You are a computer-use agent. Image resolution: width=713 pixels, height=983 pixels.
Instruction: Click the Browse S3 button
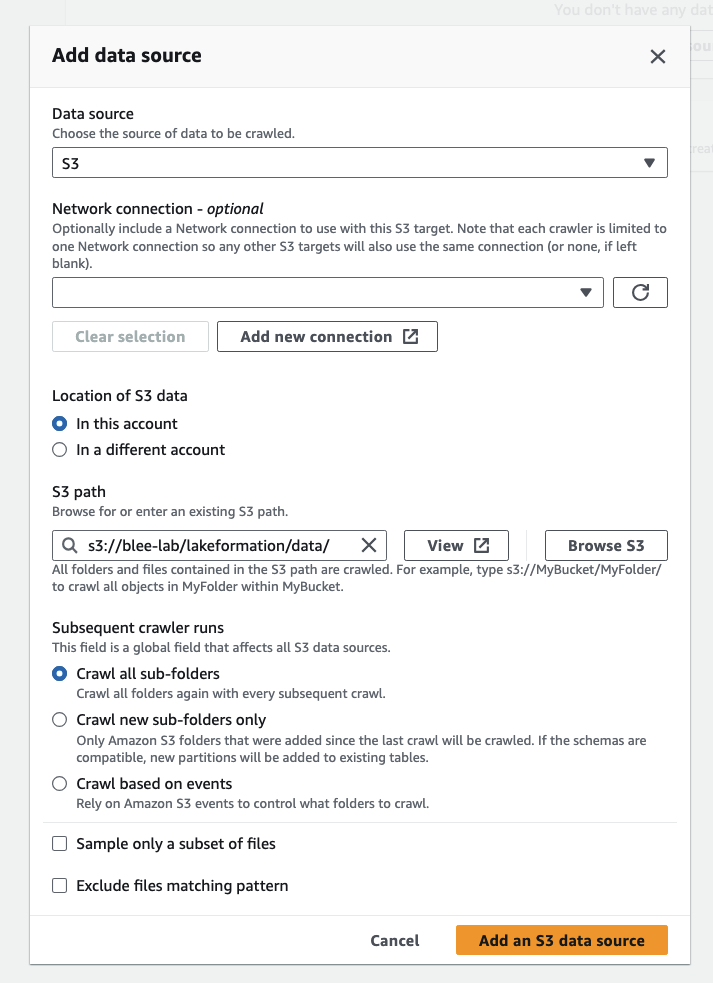tap(606, 545)
